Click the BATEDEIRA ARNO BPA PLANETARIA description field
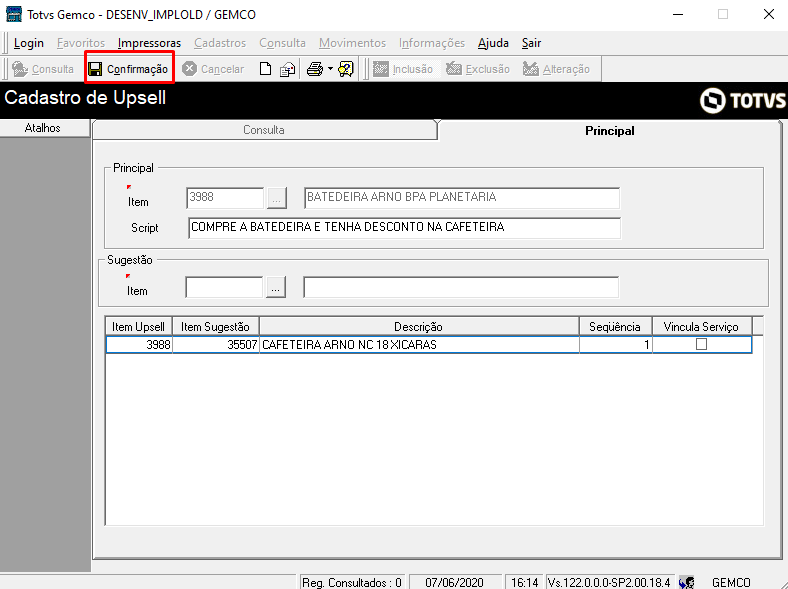This screenshot has height=589, width=788. [462, 198]
